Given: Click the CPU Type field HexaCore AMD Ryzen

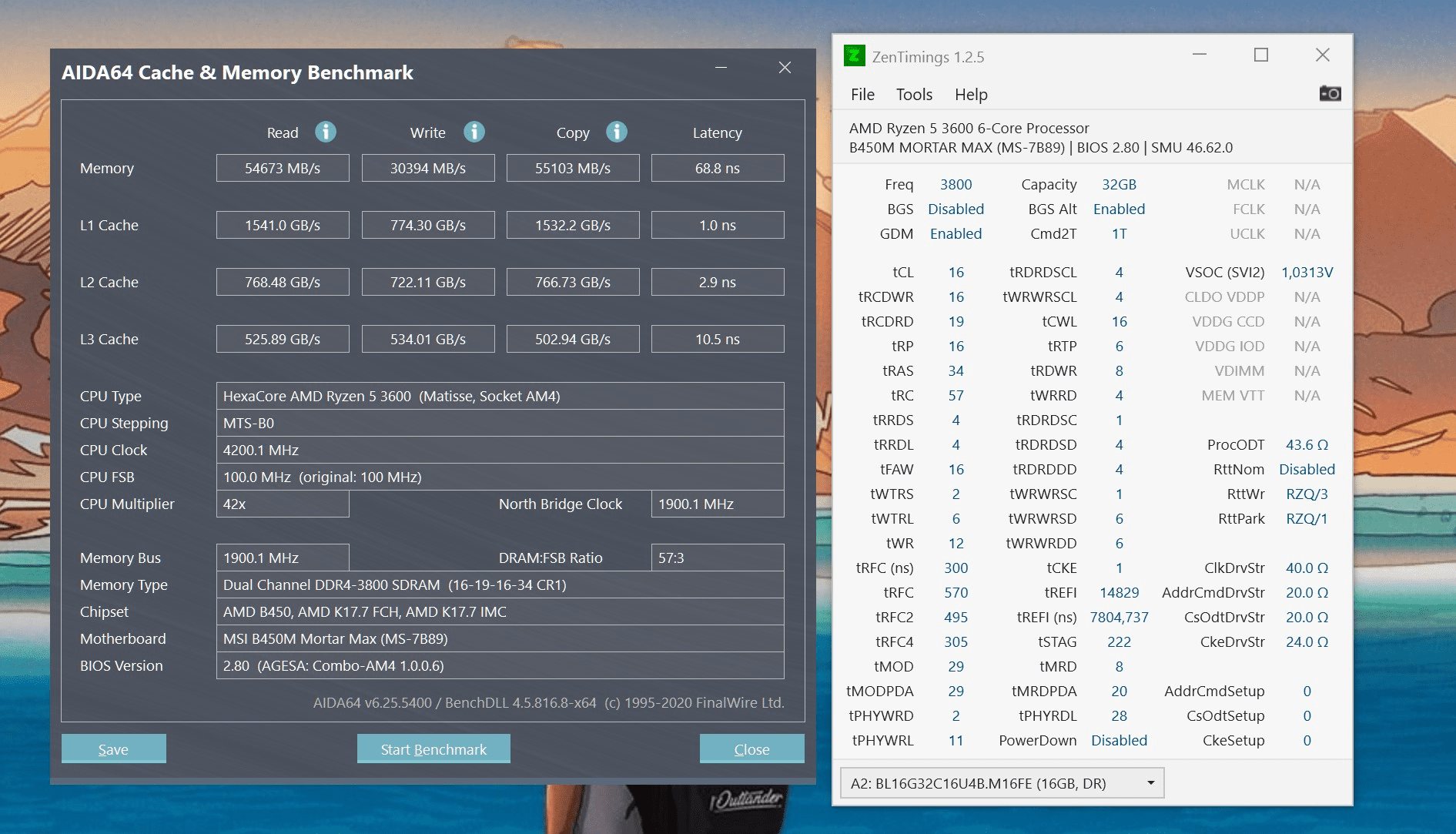Looking at the screenshot, I should (x=500, y=396).
